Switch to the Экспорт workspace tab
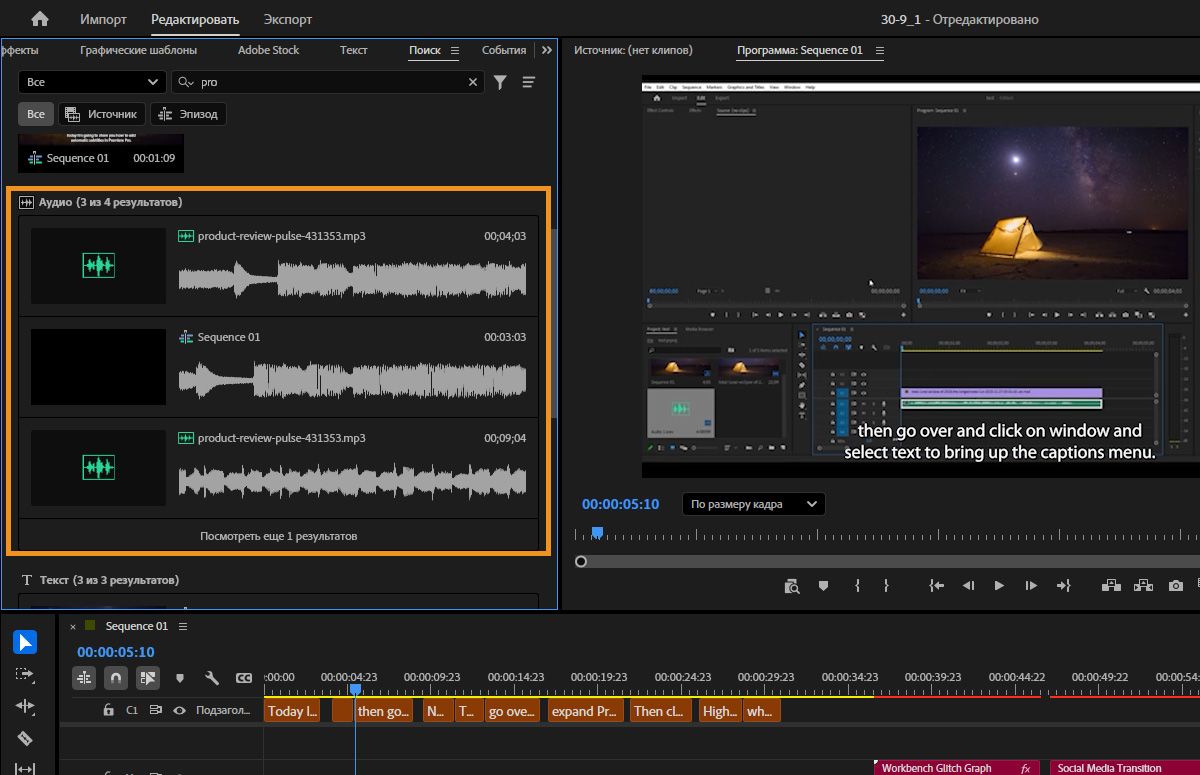This screenshot has height=775, width=1200. coord(288,19)
